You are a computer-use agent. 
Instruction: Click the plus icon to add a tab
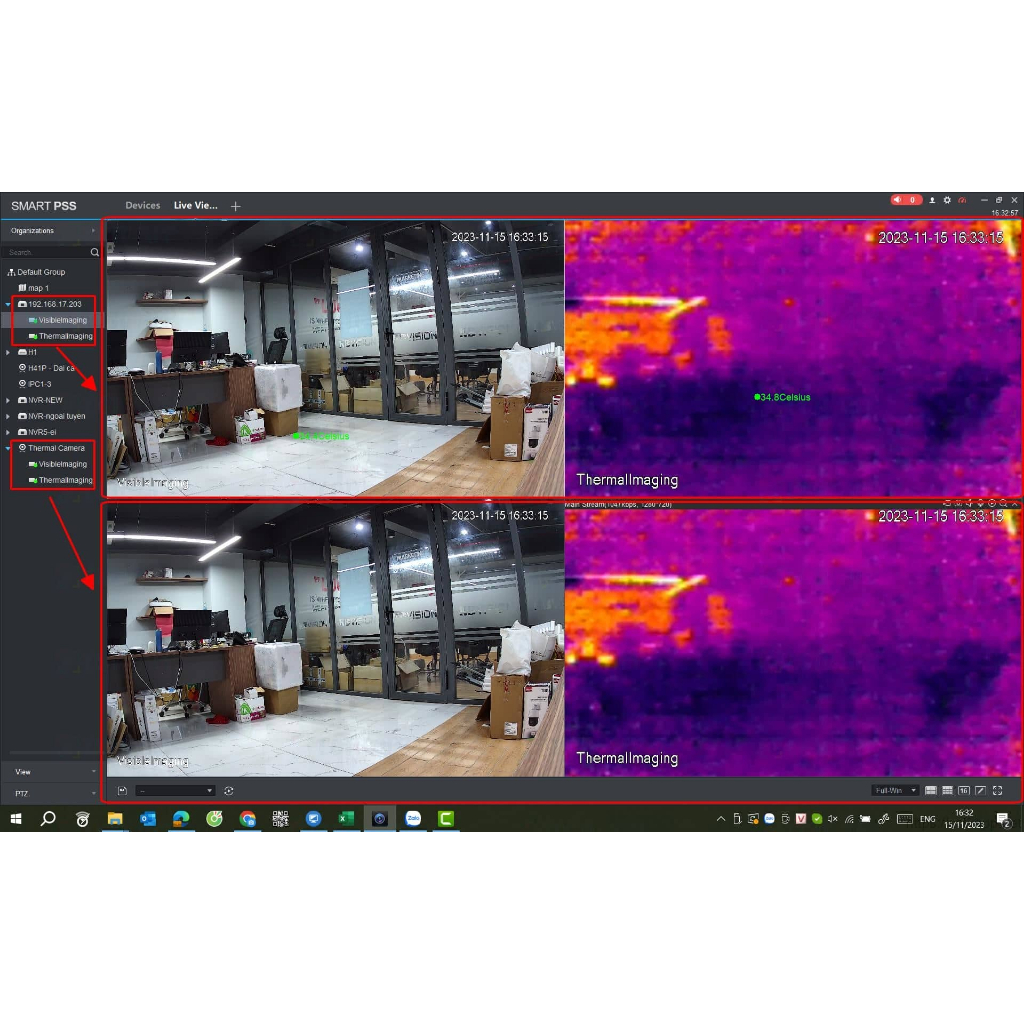[x=236, y=206]
